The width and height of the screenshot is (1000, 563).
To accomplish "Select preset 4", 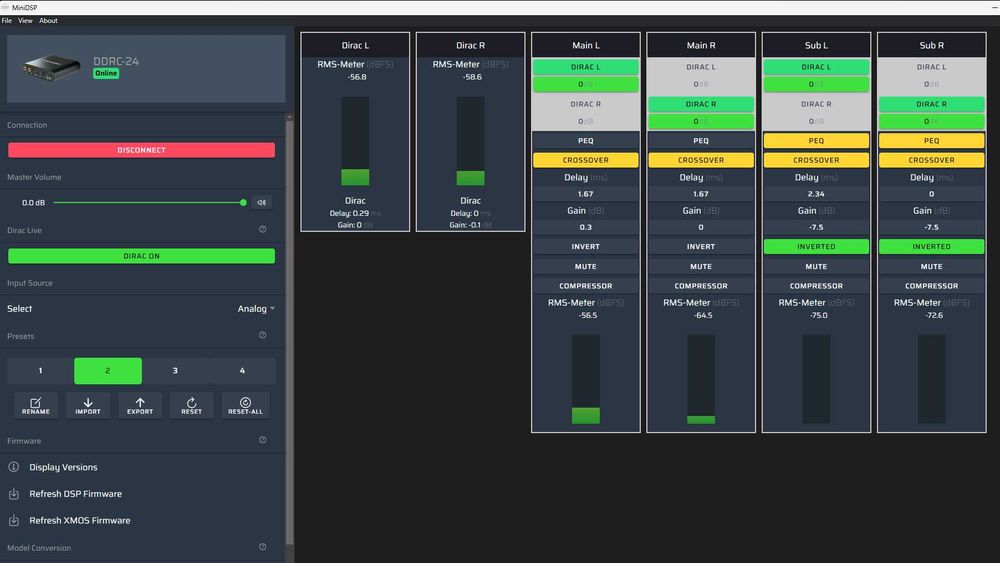I will click(242, 370).
